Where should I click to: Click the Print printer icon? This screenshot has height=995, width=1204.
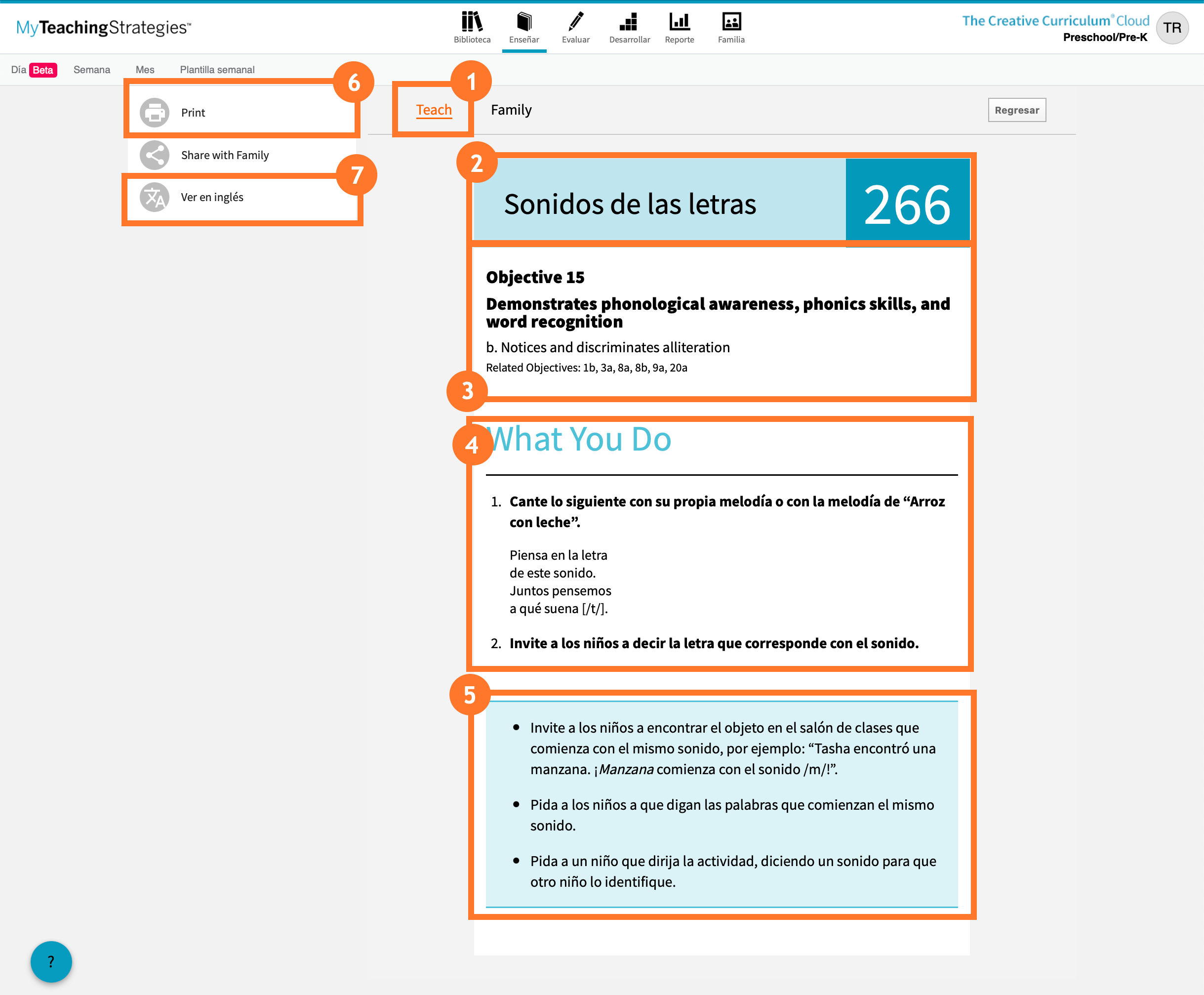click(x=155, y=112)
